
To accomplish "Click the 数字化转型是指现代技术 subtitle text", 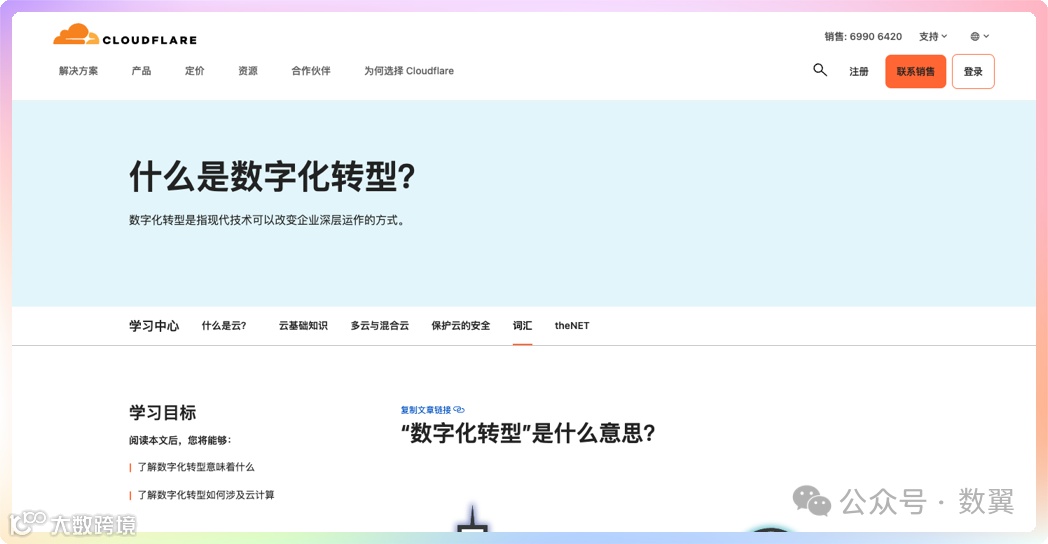I will click(x=267, y=220).
